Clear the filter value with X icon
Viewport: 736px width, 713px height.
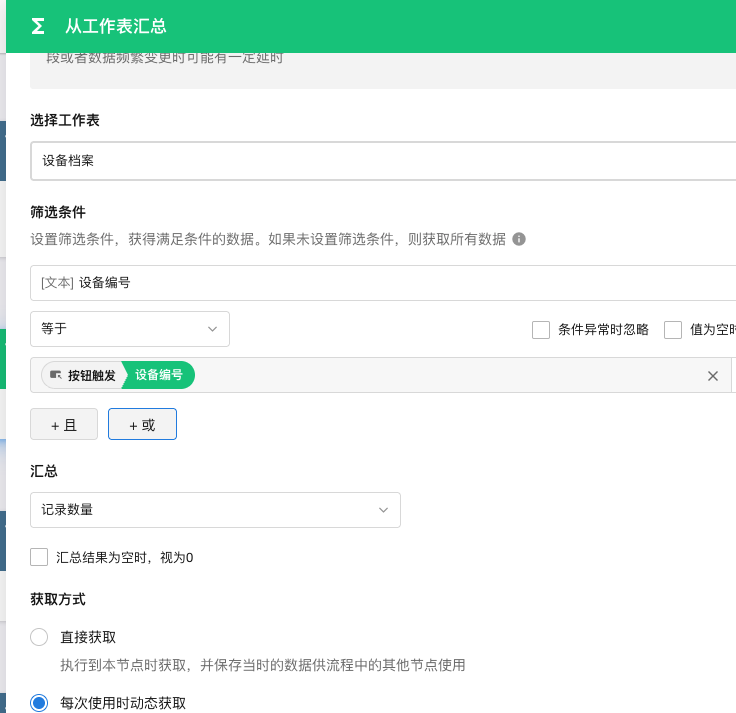coord(713,376)
